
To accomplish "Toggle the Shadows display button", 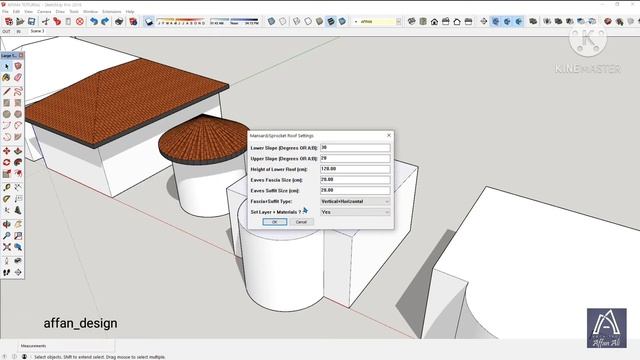I will coord(149,21).
